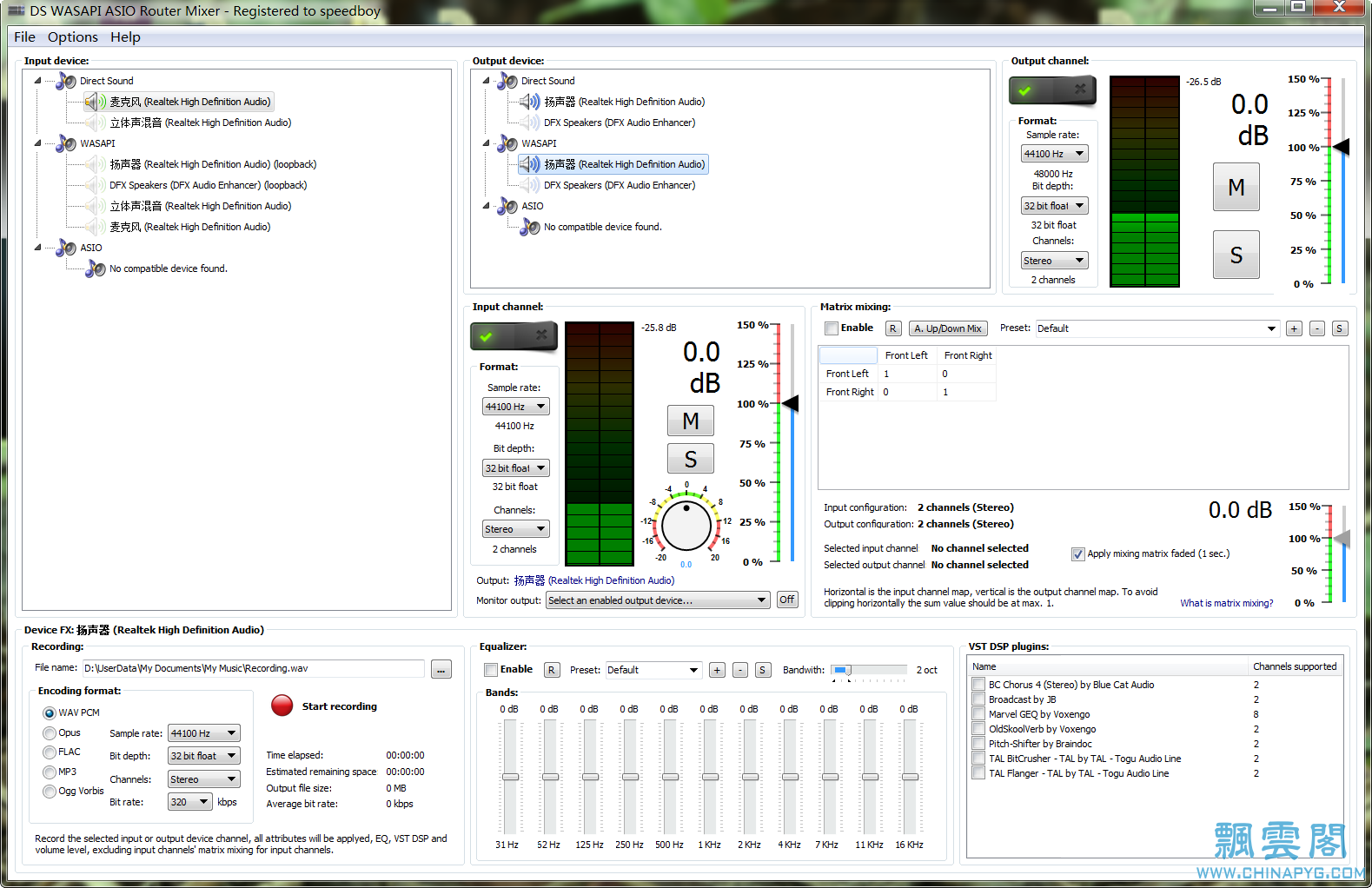Select the MP3 encoding format
The width and height of the screenshot is (1372, 888).
coord(50,772)
